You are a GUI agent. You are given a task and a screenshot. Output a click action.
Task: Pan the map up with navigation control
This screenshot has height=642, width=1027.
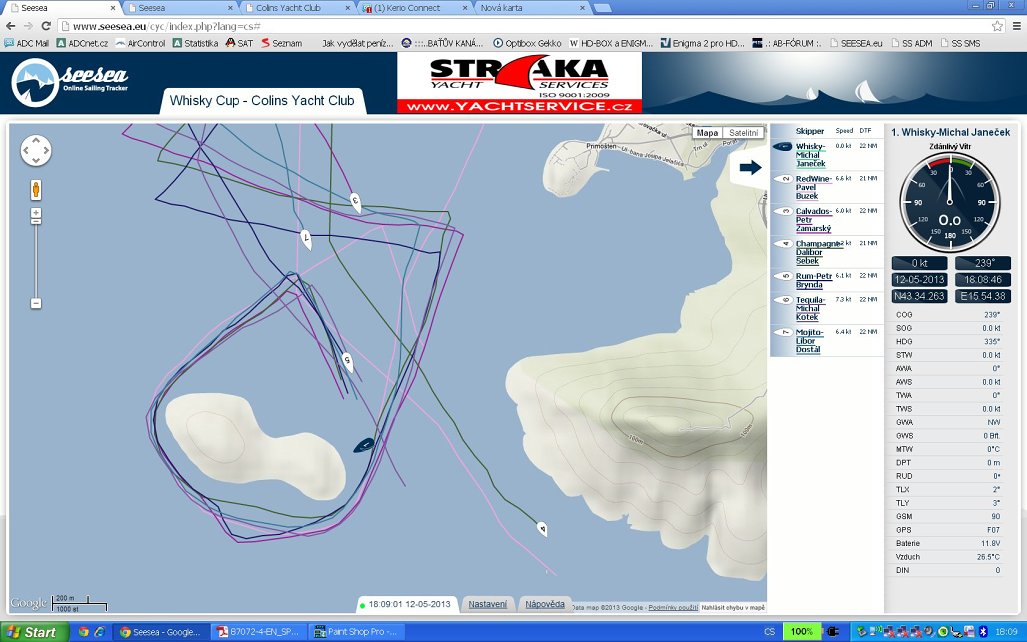[x=36, y=141]
